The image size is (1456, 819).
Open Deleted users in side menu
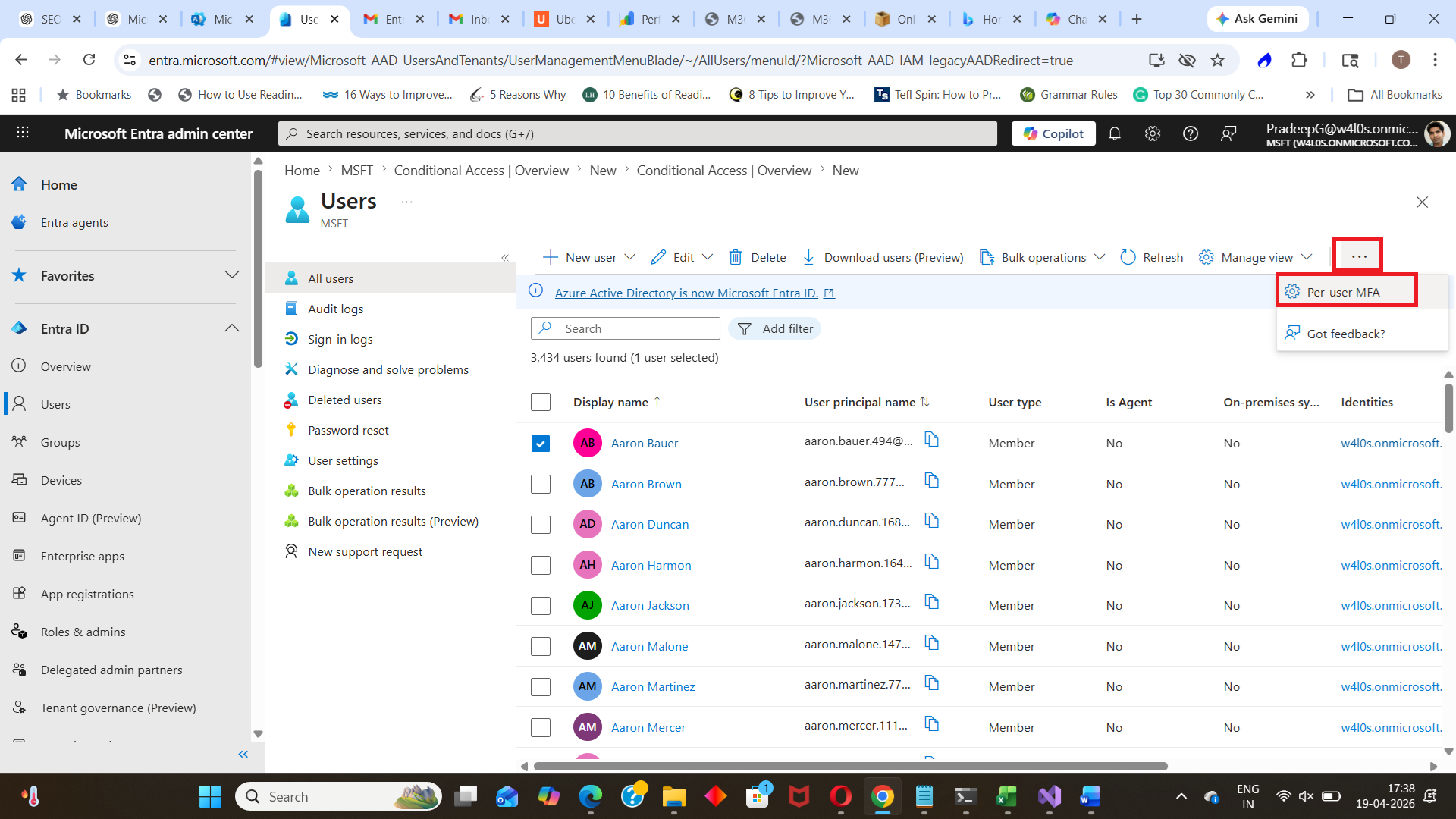344,400
